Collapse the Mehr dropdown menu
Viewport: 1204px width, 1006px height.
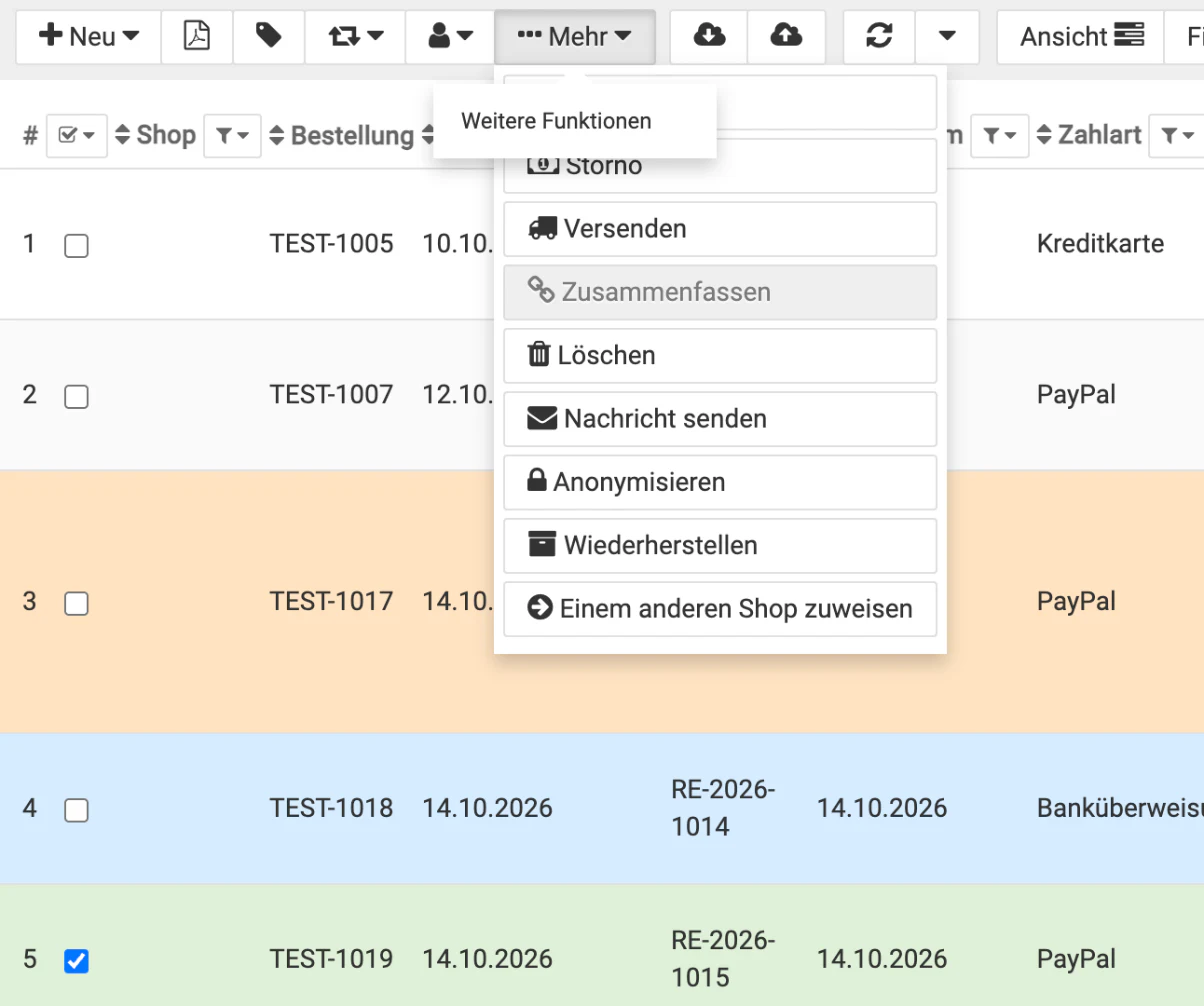[x=575, y=37]
